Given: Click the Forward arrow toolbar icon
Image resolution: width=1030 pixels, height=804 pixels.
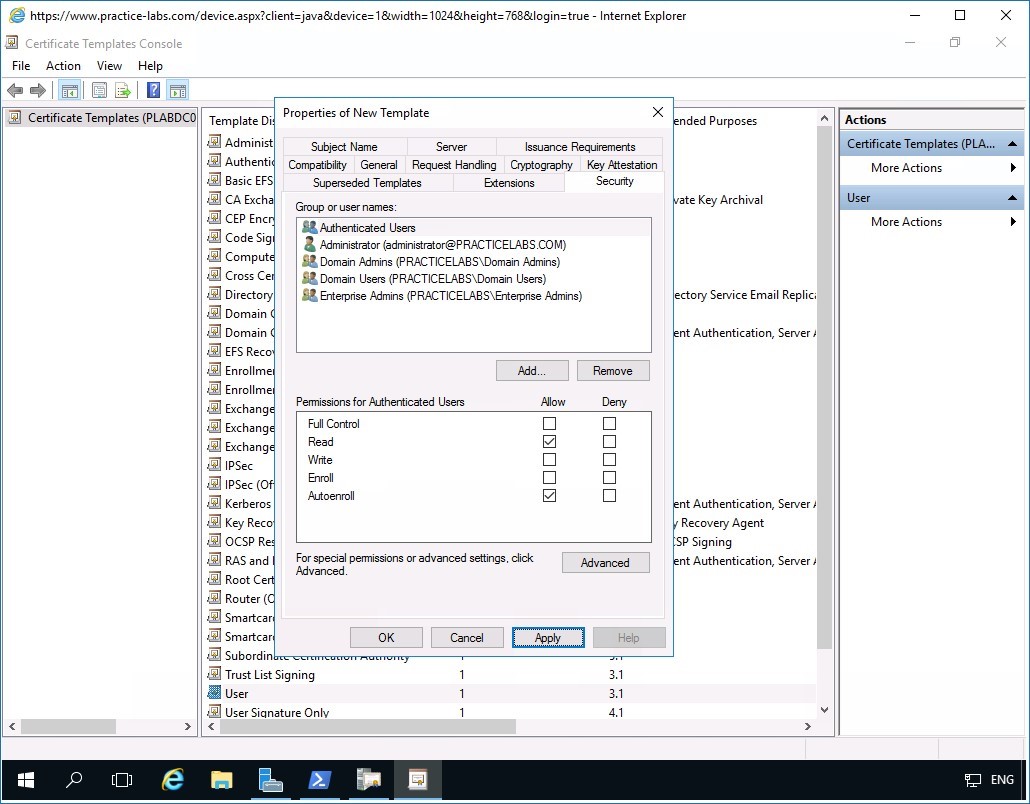Looking at the screenshot, I should click(38, 90).
